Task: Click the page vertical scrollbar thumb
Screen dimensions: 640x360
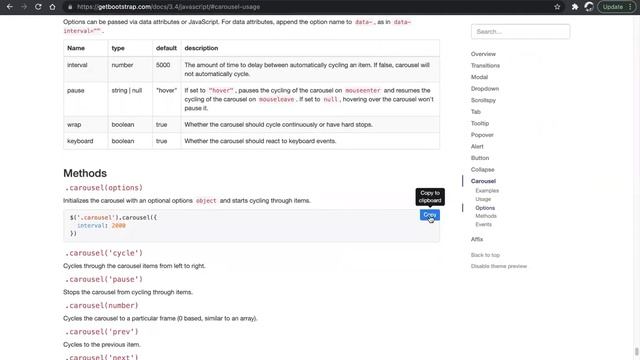Action: pos(637,352)
